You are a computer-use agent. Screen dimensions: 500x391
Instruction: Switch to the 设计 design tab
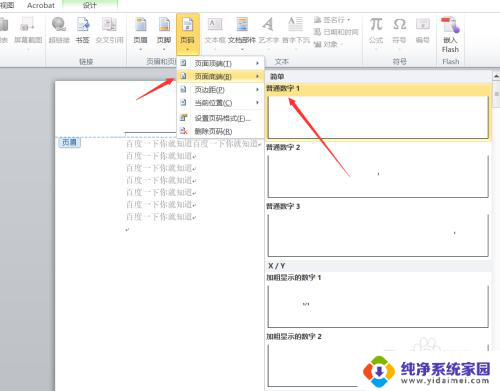coord(90,5)
